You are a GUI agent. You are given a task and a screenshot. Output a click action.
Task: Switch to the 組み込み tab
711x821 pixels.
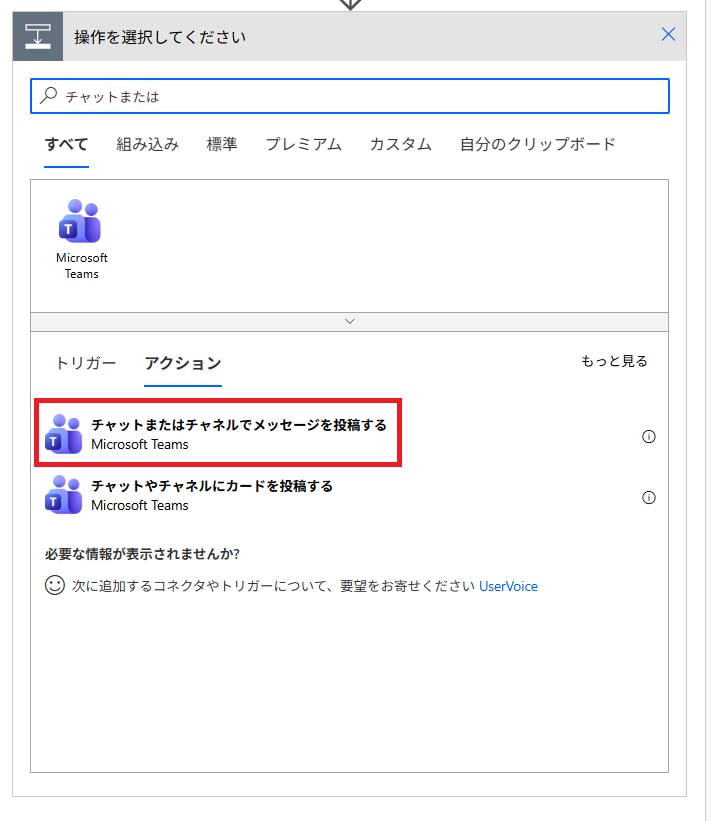[147, 144]
